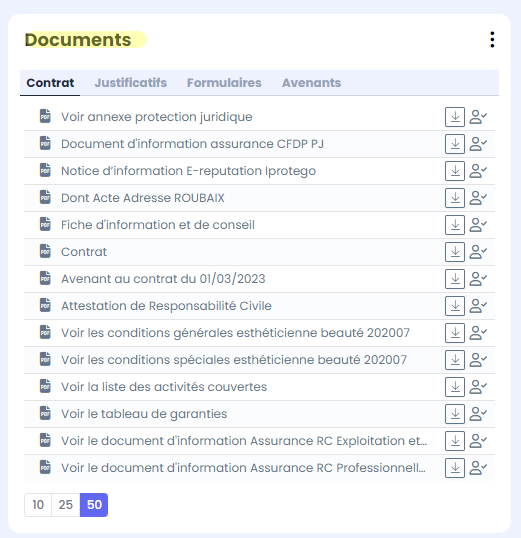Download Fiche d'information et de conseil
The width and height of the screenshot is (521, 538).
(x=455, y=225)
